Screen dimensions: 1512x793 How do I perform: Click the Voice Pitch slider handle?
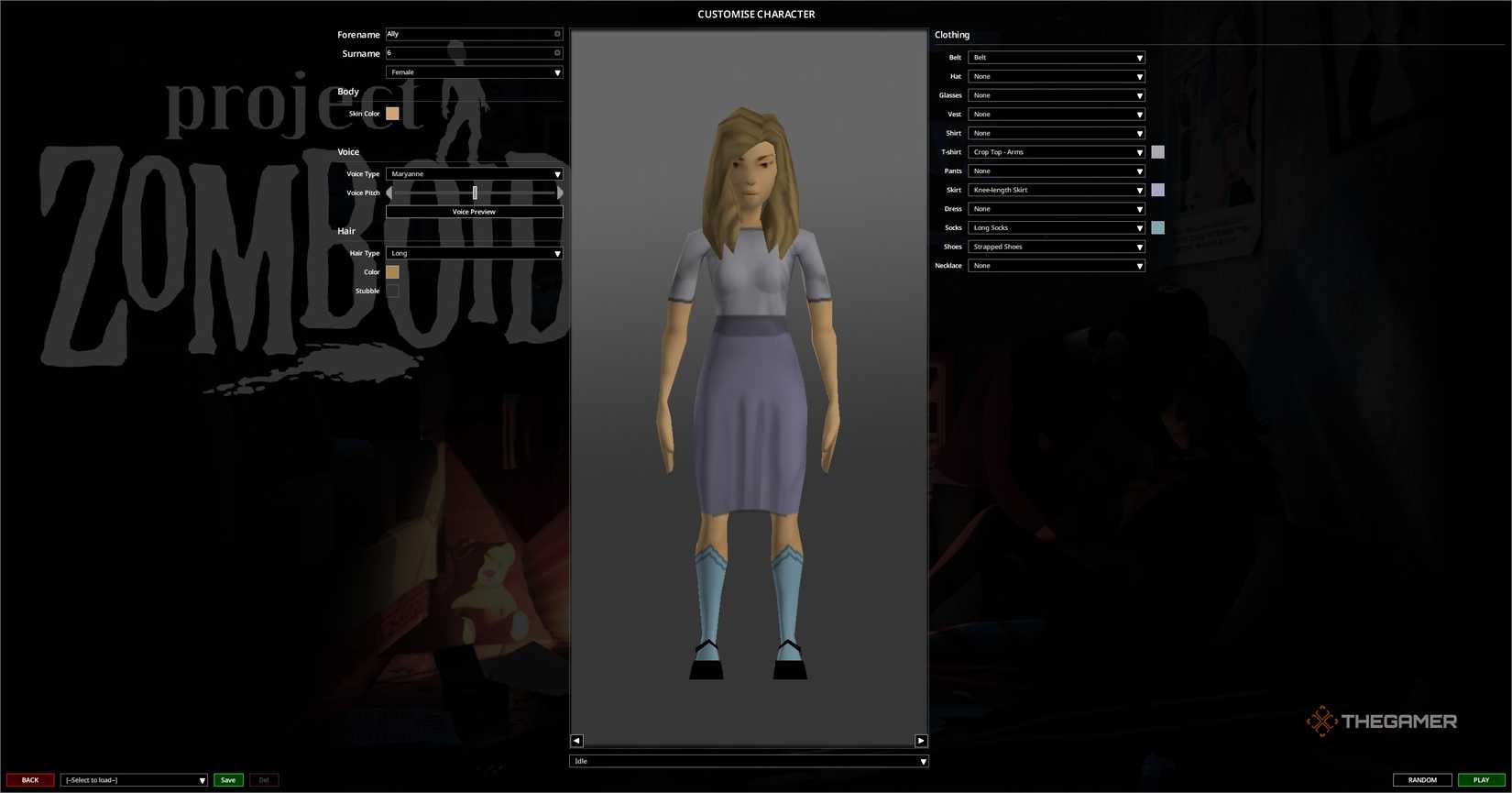click(x=475, y=193)
